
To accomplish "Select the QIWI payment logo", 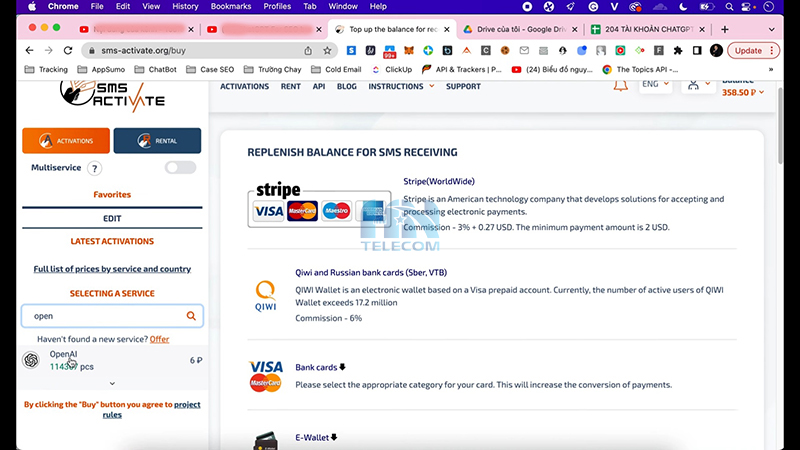I will 265,291.
